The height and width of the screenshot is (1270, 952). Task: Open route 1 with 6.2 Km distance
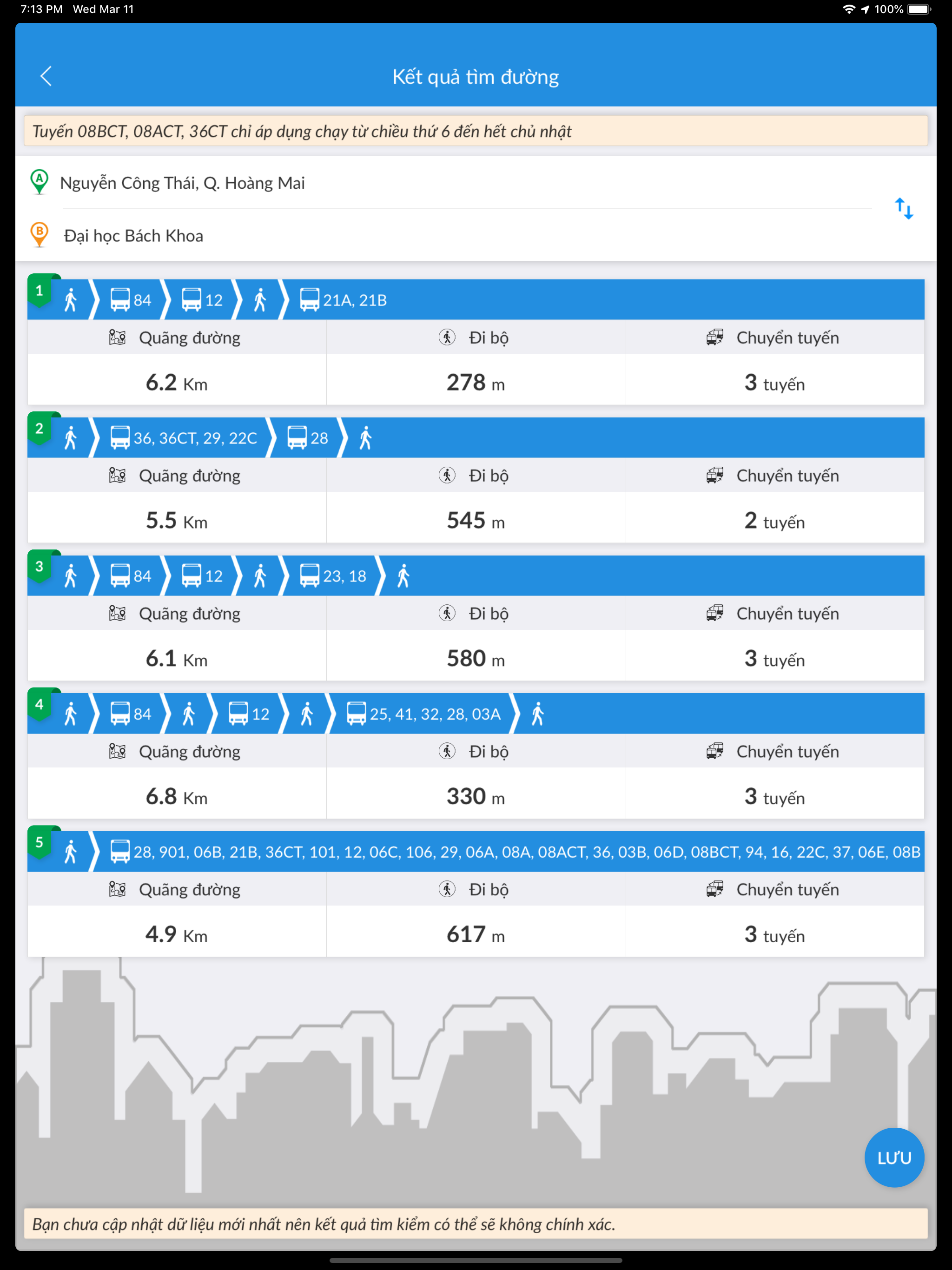point(476,342)
